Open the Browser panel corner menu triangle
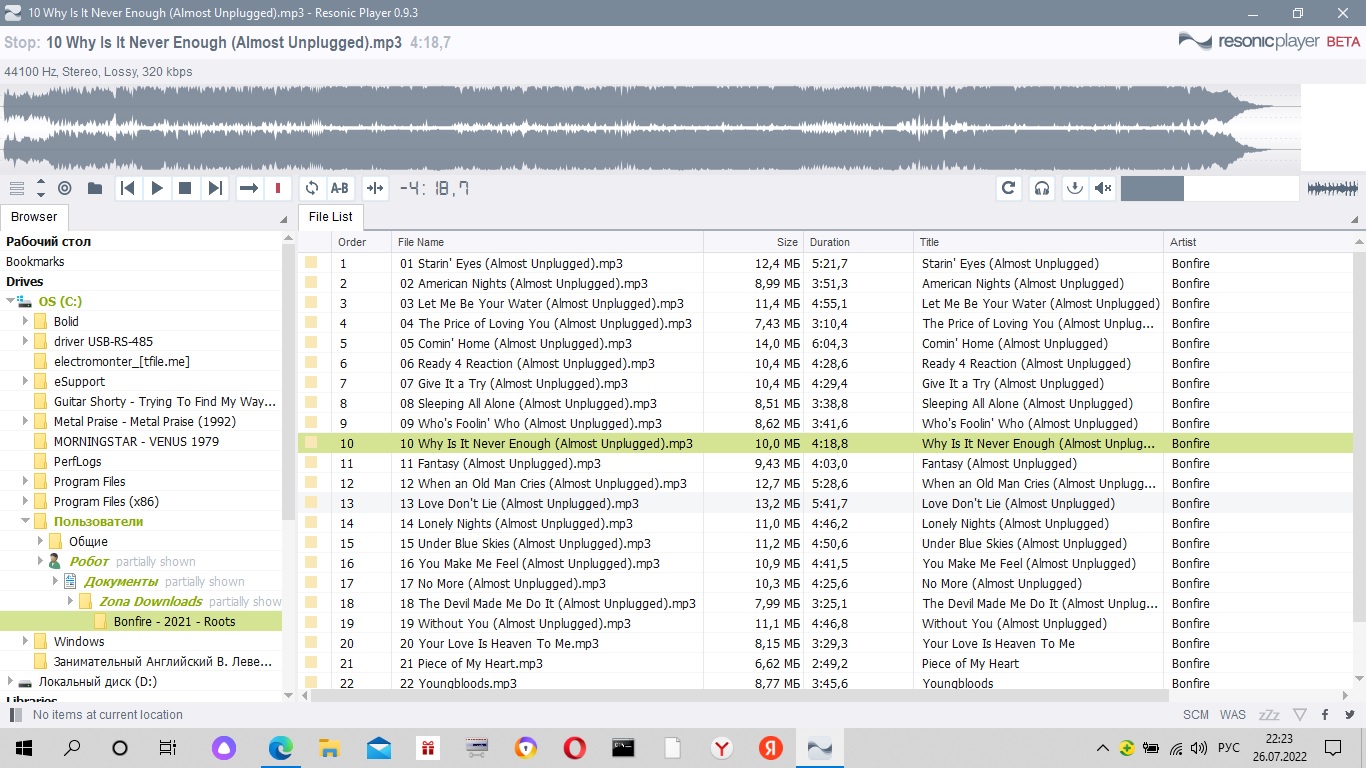Image resolution: width=1366 pixels, height=768 pixels. [284, 220]
